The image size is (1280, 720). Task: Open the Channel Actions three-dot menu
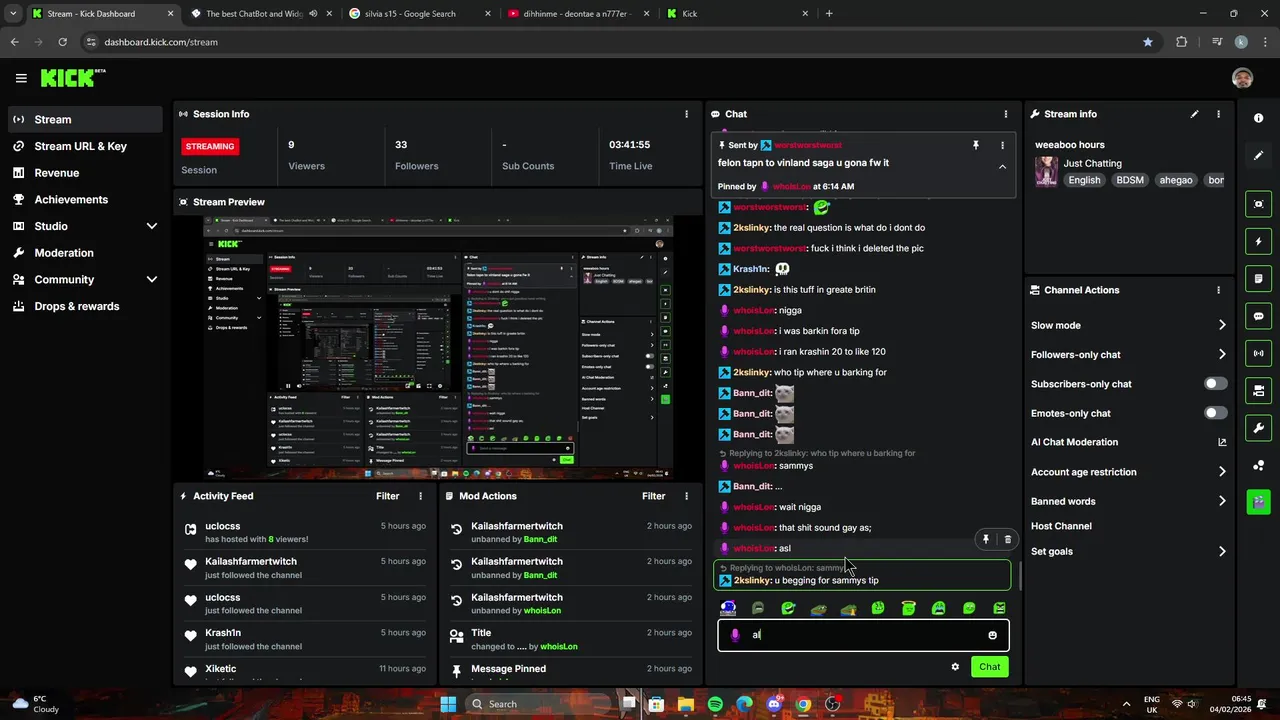pyautogui.click(x=1218, y=290)
